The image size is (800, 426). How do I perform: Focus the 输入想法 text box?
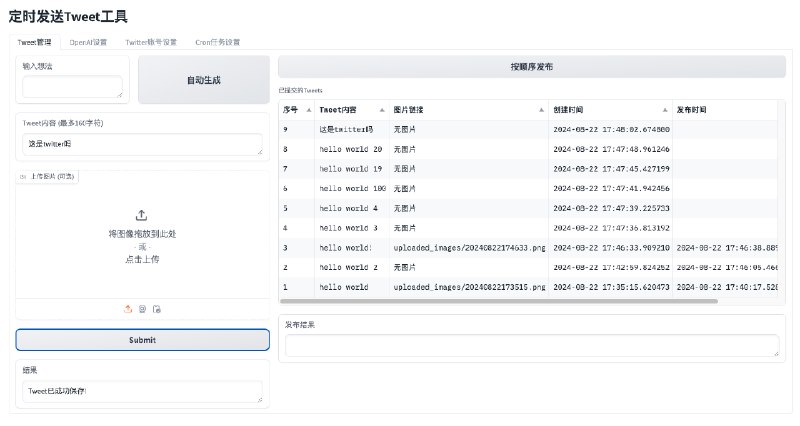(72, 86)
